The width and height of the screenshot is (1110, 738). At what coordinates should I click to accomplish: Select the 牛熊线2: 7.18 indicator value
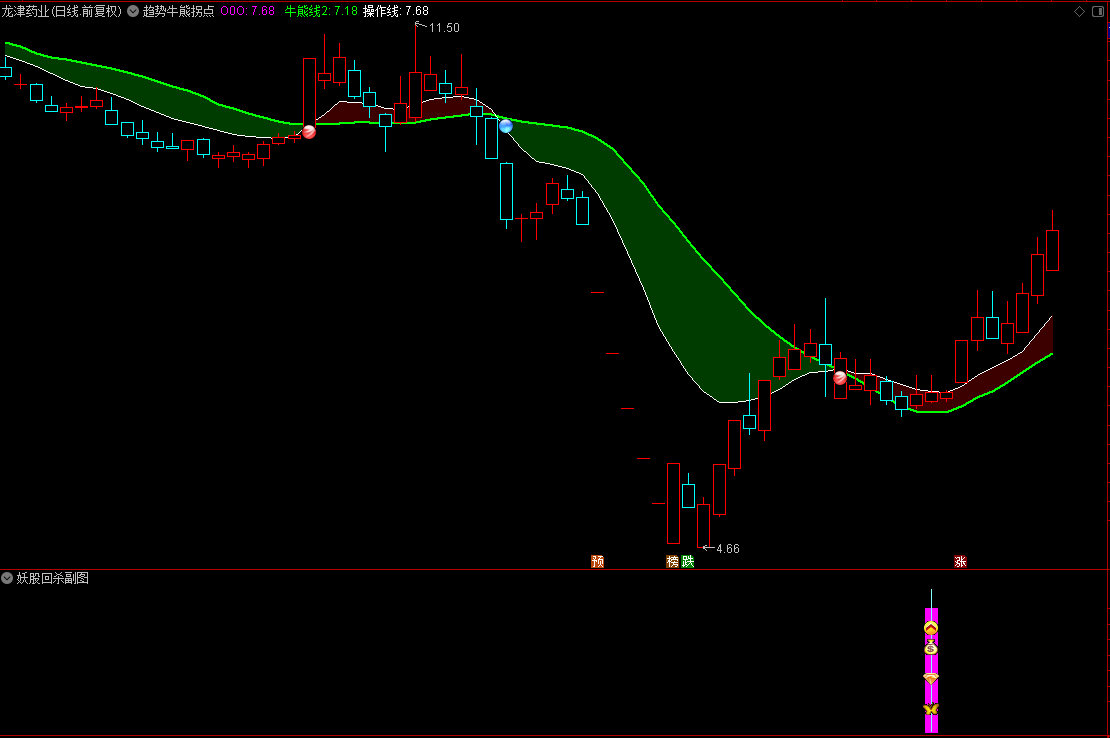[321, 11]
